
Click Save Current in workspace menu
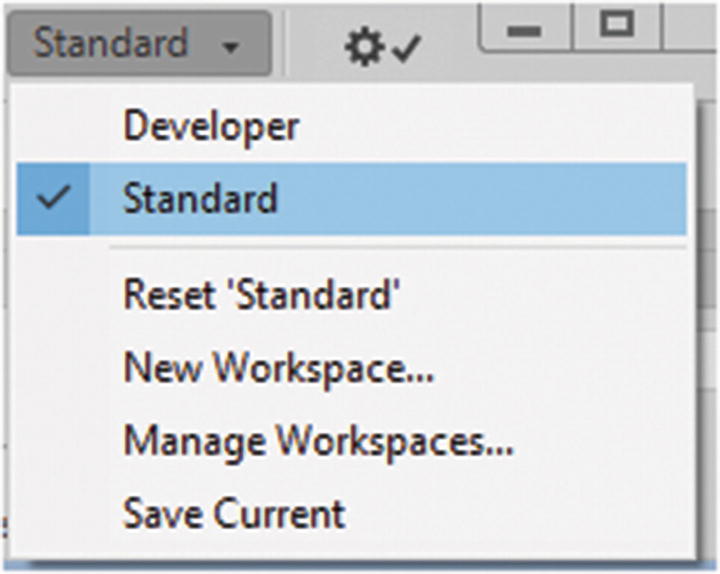coord(234,512)
